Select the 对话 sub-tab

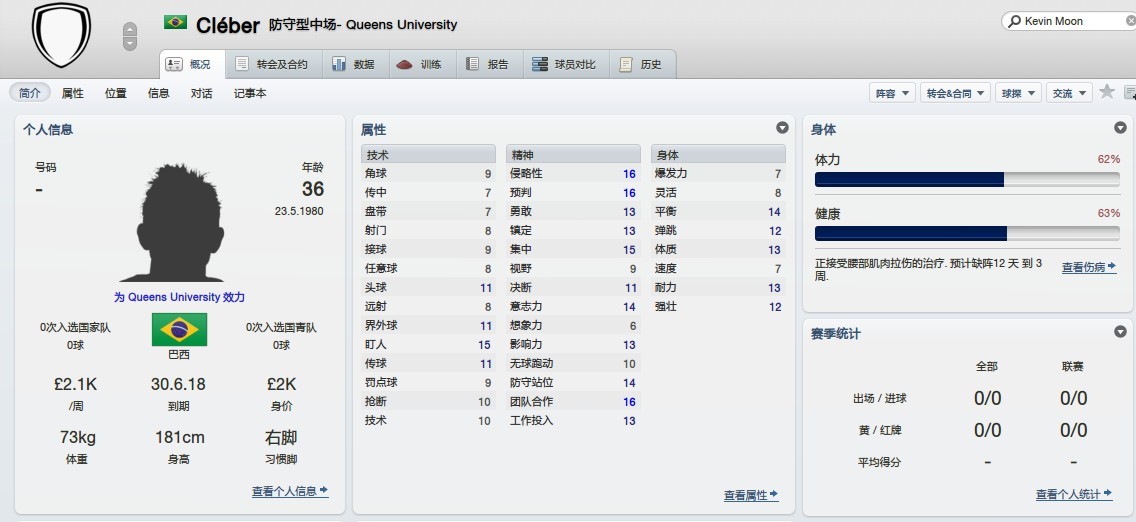[201, 93]
